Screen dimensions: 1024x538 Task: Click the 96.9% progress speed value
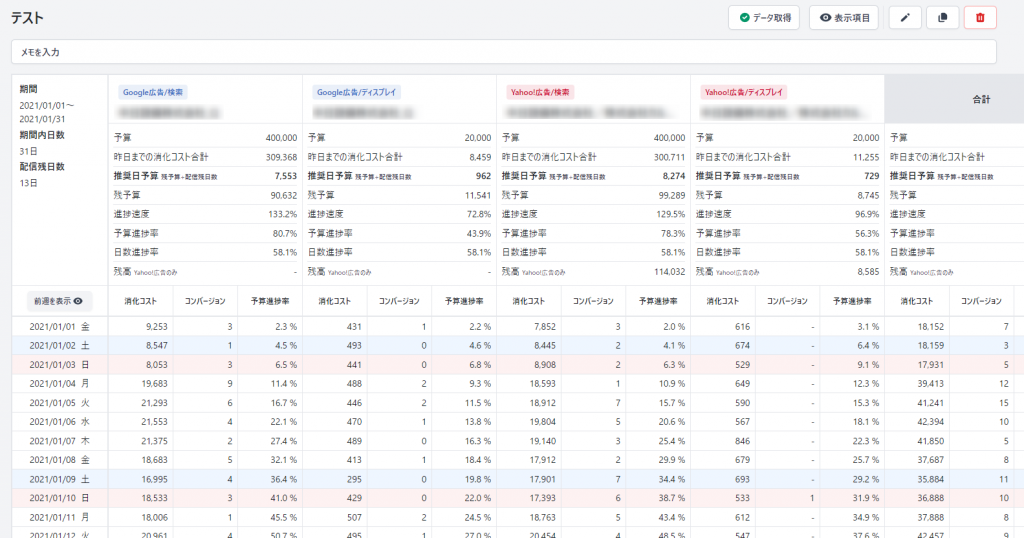(867, 214)
